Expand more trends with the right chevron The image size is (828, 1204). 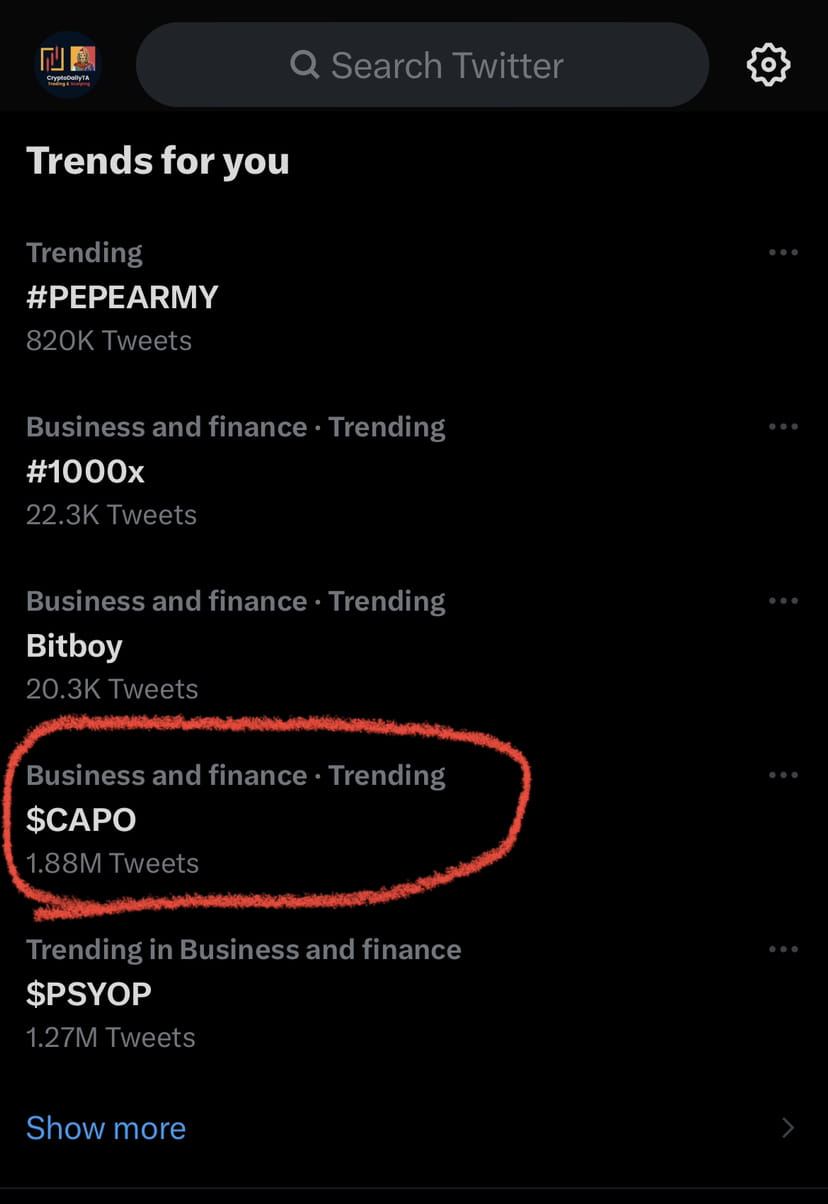pos(786,1128)
